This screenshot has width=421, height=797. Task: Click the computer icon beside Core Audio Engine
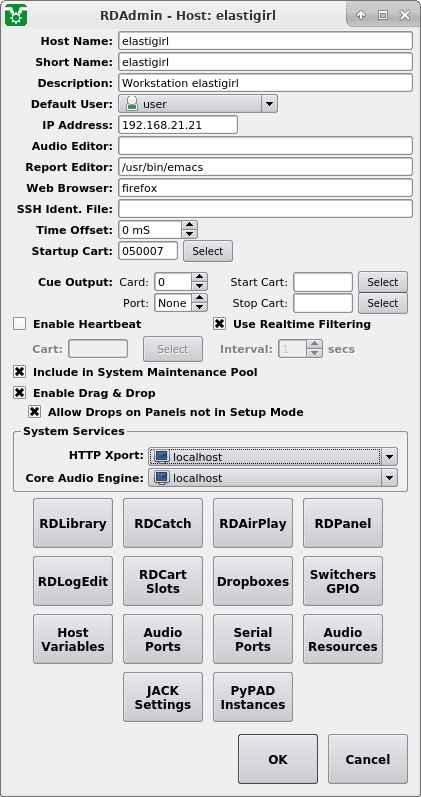click(161, 478)
